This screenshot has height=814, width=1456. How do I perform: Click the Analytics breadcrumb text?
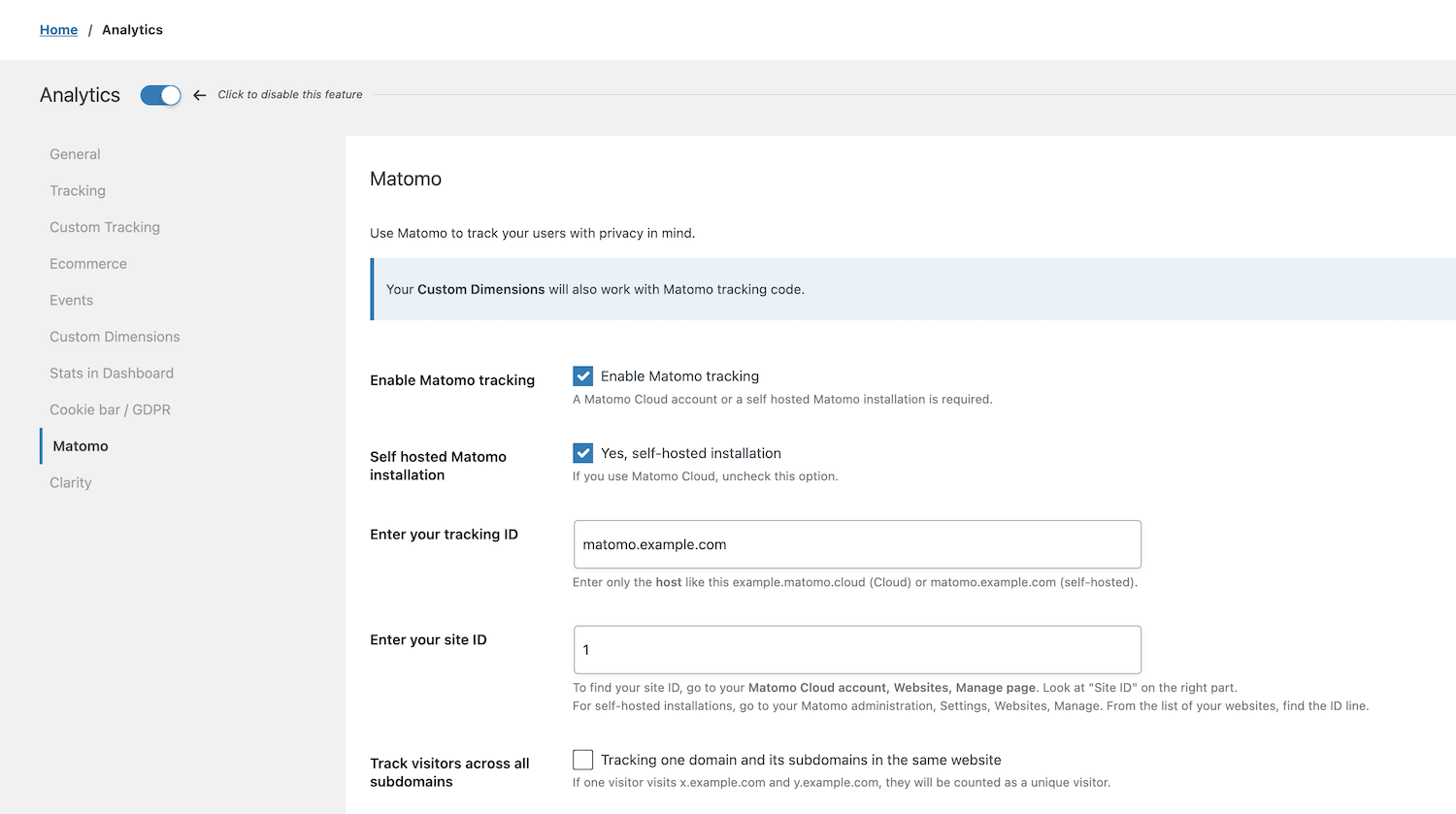click(x=132, y=30)
